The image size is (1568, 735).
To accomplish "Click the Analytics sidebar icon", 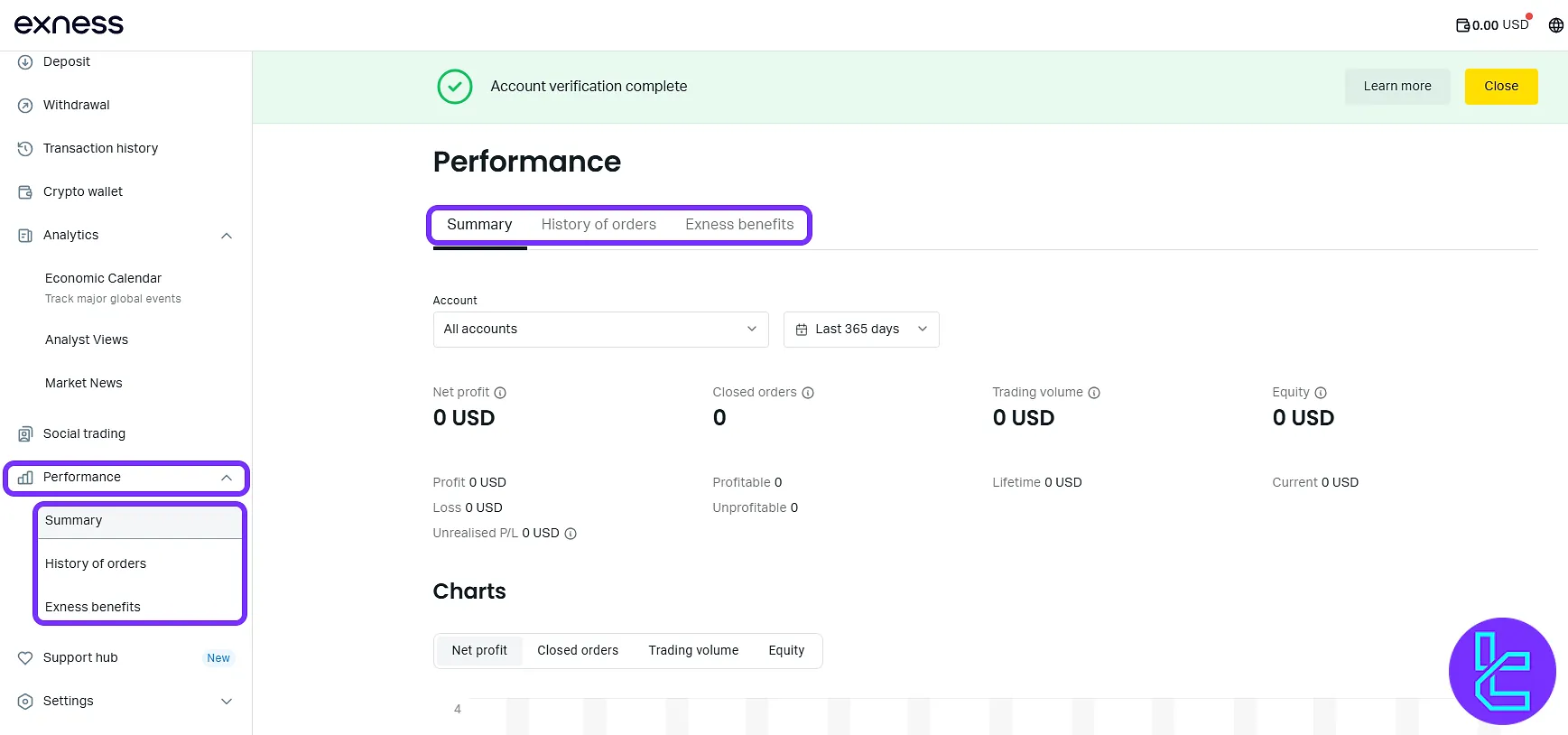I will click(25, 235).
